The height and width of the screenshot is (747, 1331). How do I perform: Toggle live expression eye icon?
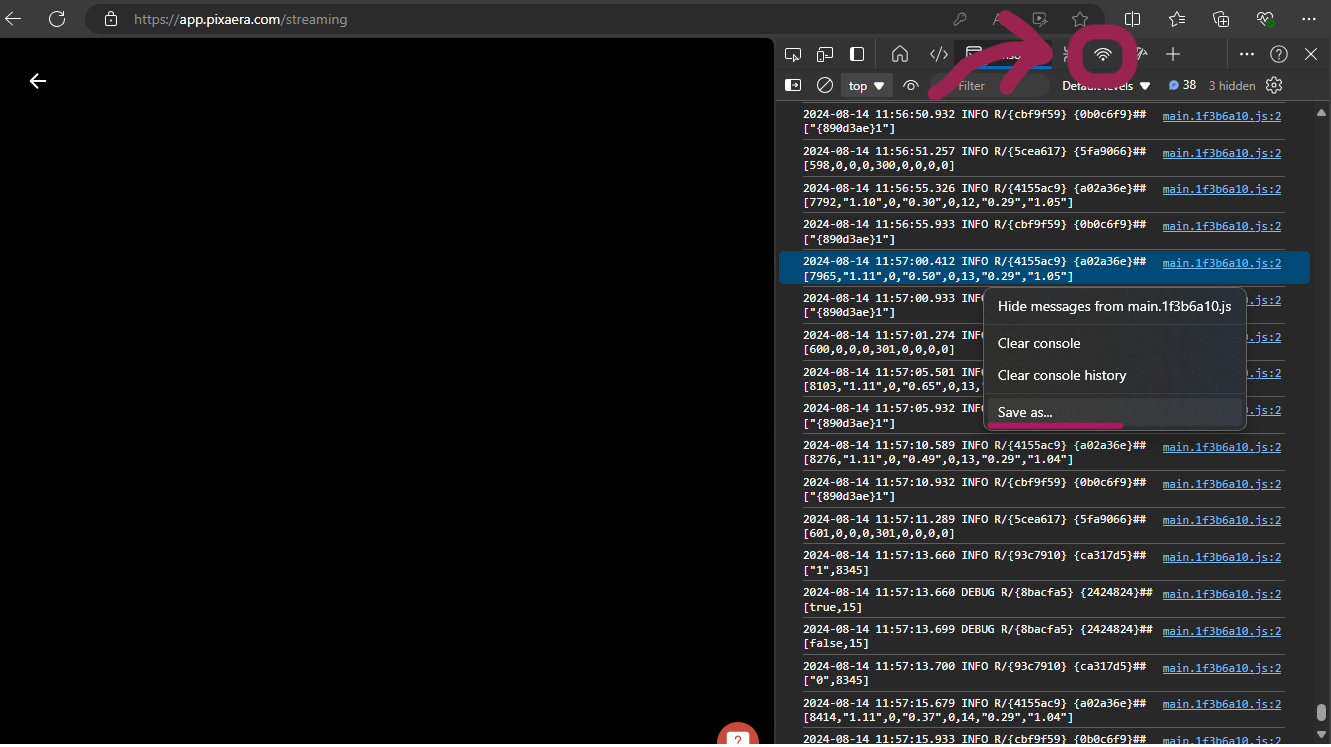pos(911,86)
